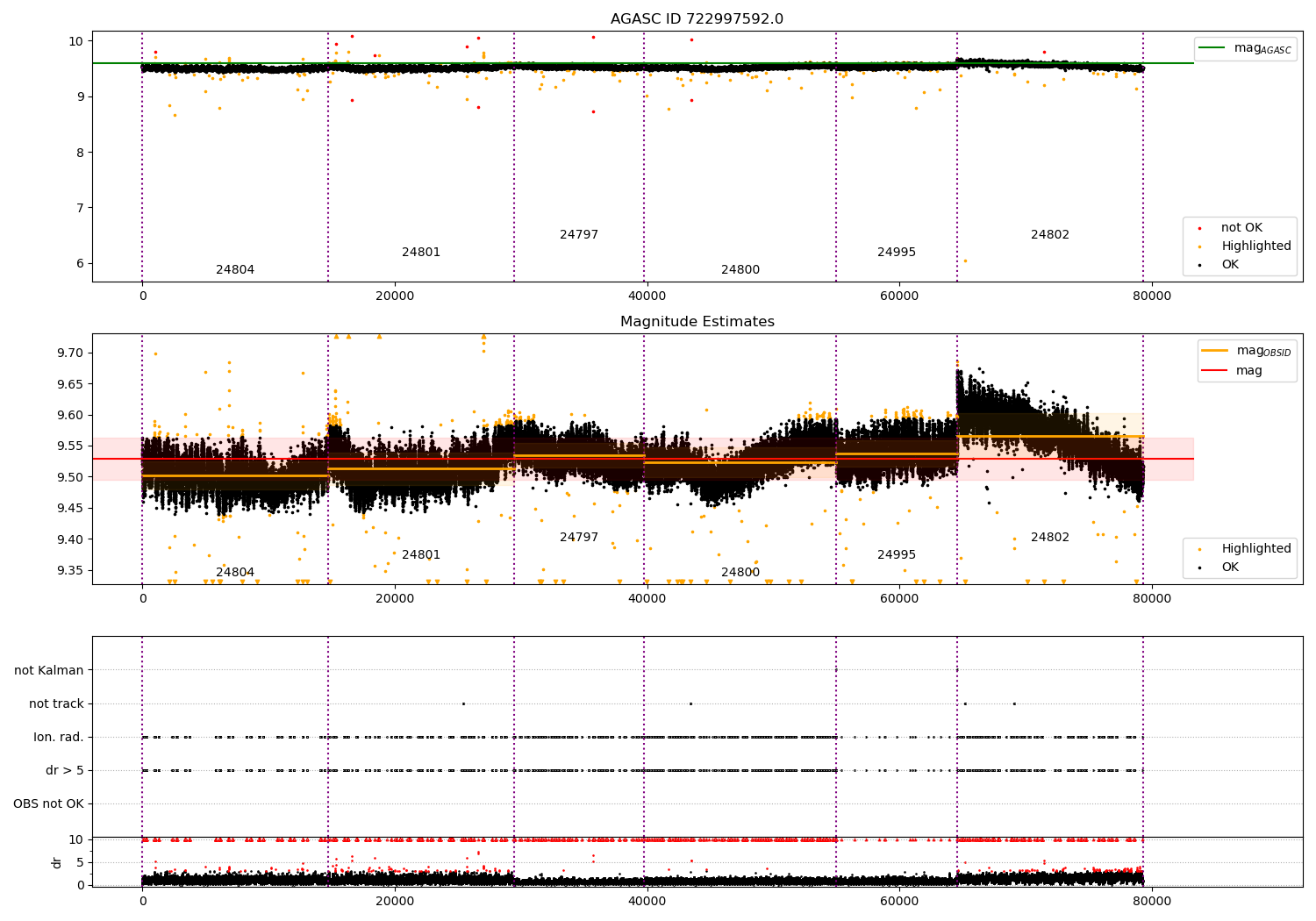Click the 'not track' row label
1316x921 pixels.
(56, 704)
